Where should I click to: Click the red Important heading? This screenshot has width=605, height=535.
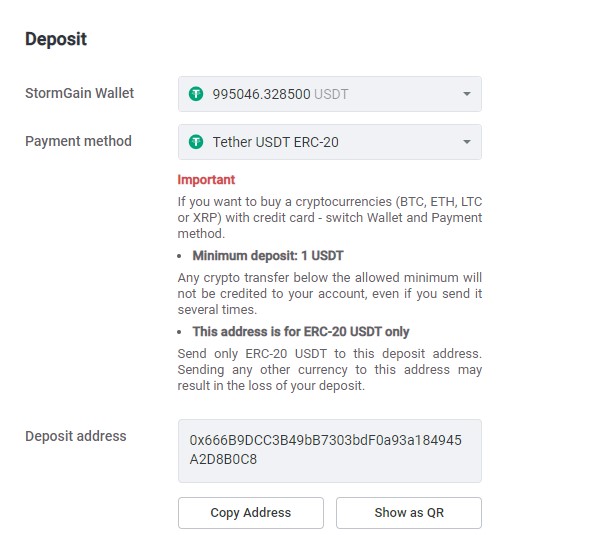click(206, 180)
